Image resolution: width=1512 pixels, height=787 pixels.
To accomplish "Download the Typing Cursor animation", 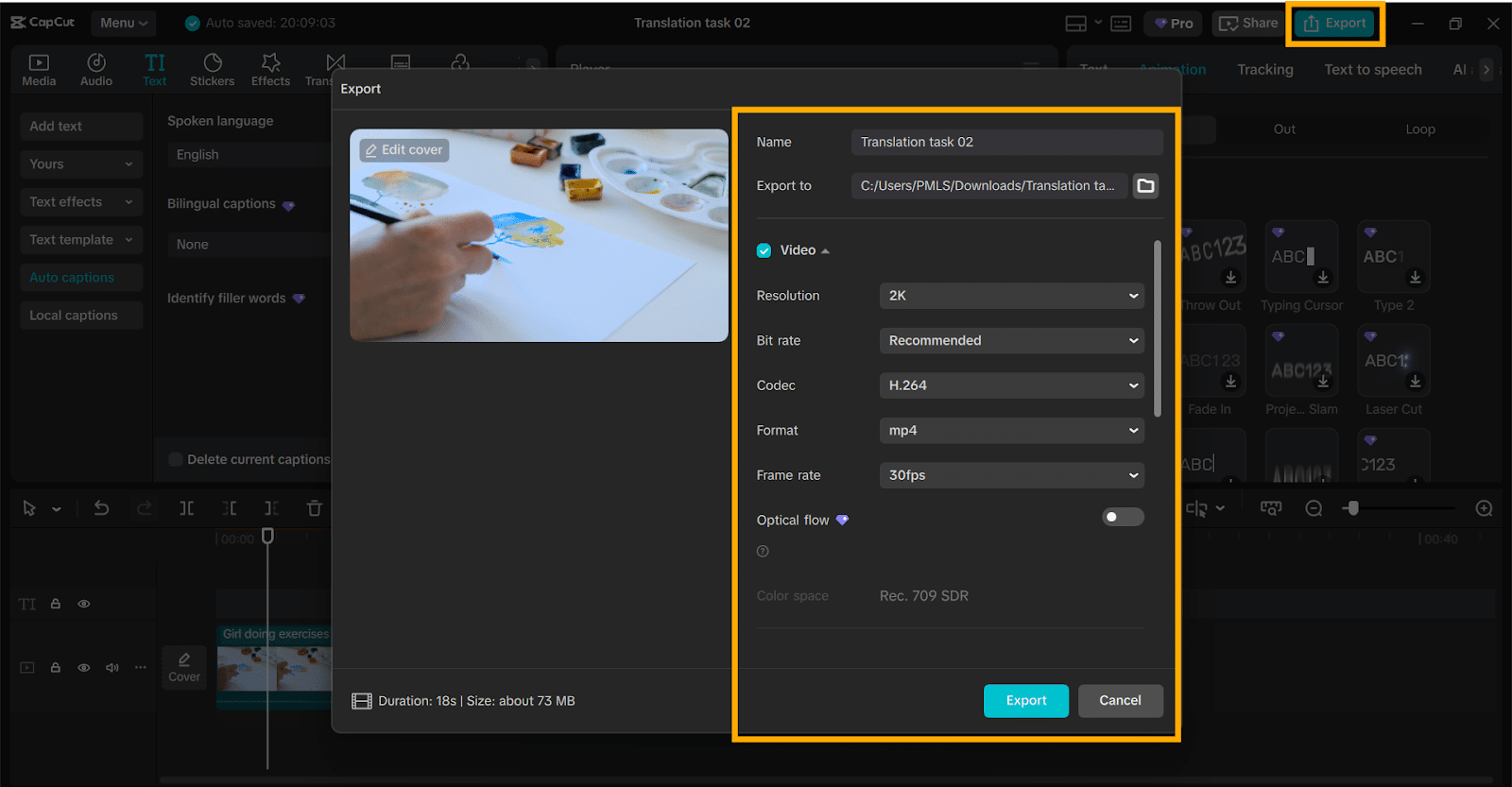I will 1323,278.
